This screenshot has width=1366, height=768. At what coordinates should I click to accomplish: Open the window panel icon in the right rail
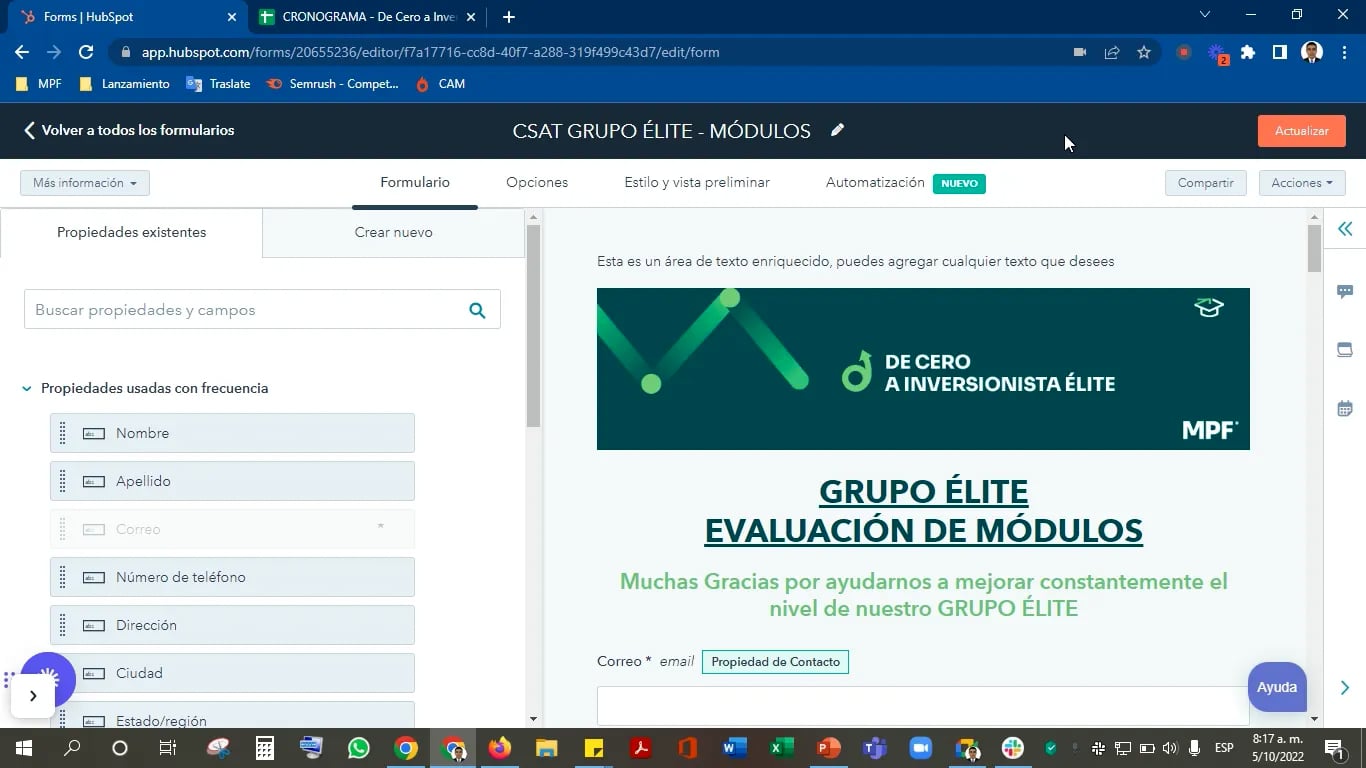click(1345, 350)
